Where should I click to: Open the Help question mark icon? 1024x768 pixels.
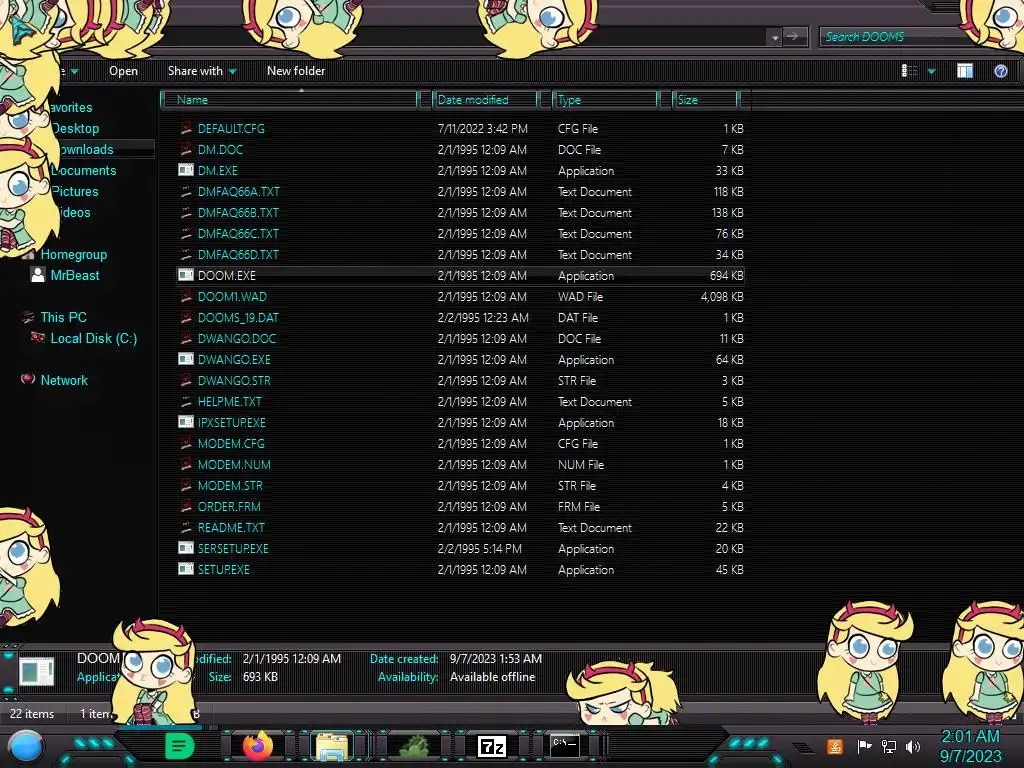(x=1000, y=71)
